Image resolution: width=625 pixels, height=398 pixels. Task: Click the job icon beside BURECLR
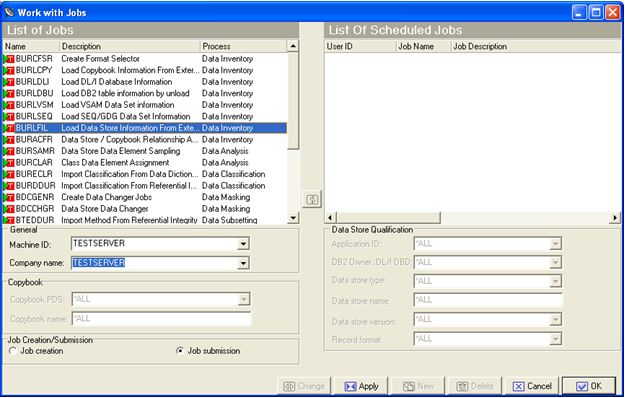(9, 174)
